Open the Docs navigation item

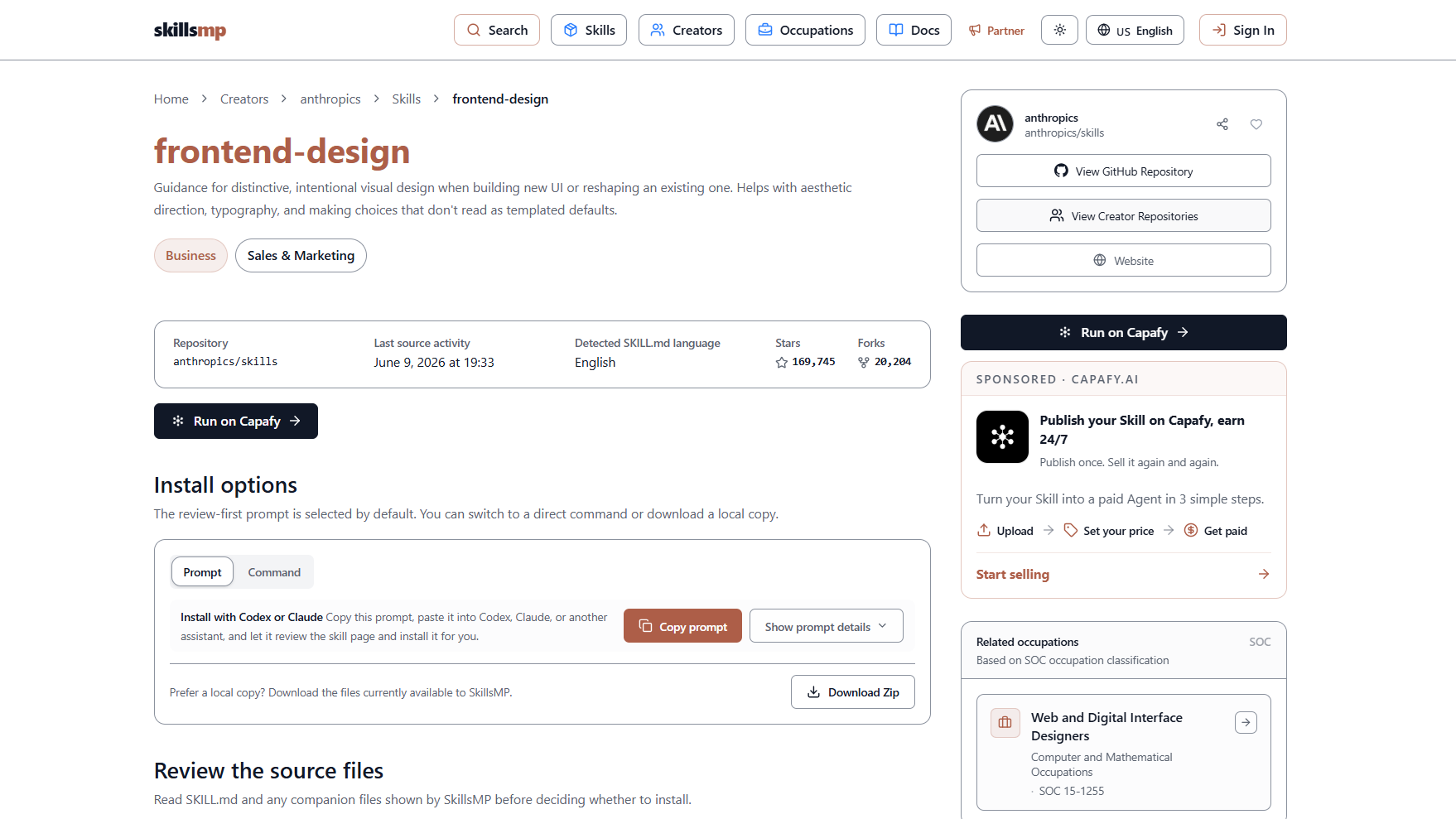(914, 30)
